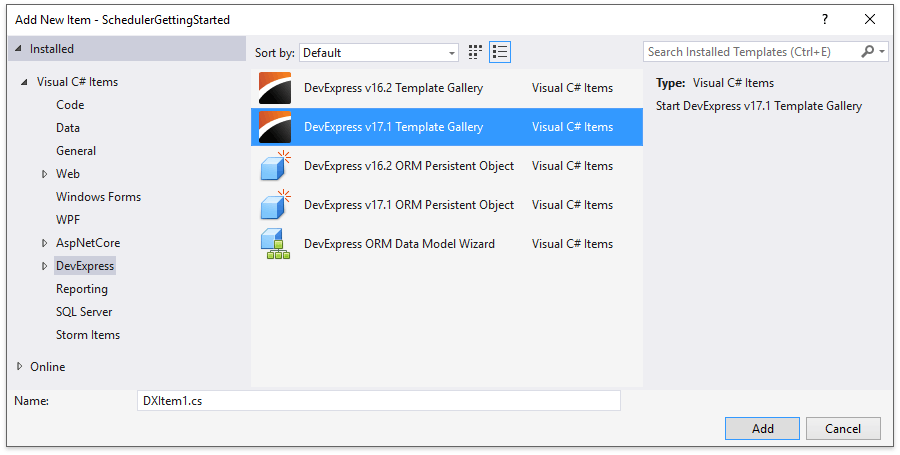Image resolution: width=900 pixels, height=455 pixels.
Task: Select DevExpress v17.1 Template Gallery text
Action: pyautogui.click(x=393, y=127)
